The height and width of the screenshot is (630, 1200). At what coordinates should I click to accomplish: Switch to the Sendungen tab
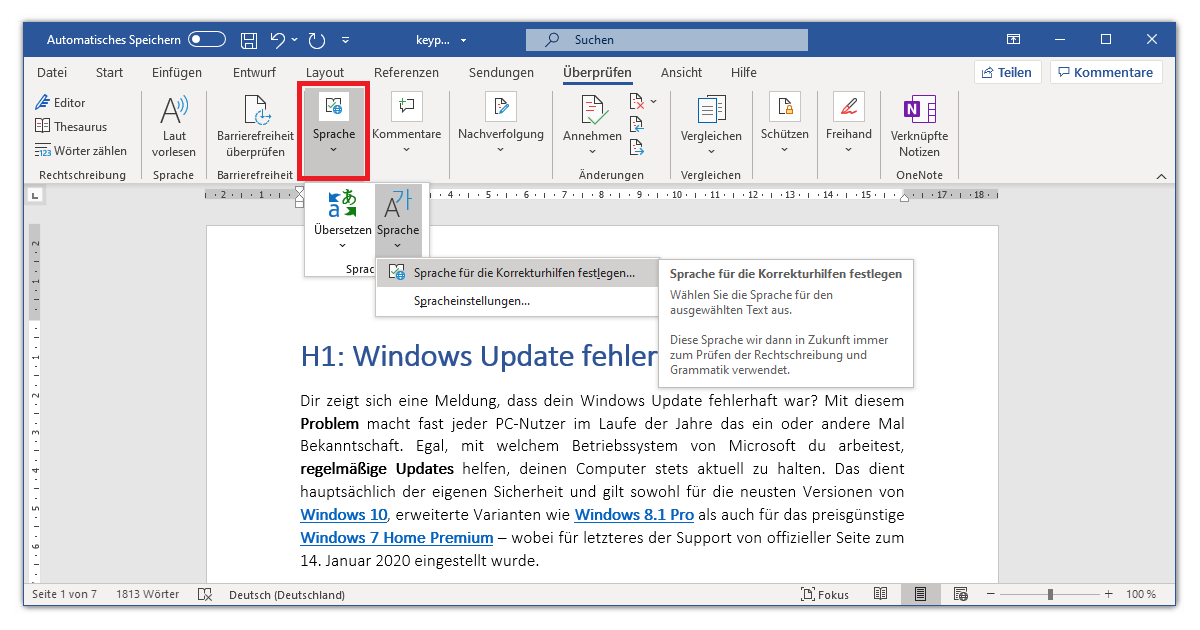[501, 72]
